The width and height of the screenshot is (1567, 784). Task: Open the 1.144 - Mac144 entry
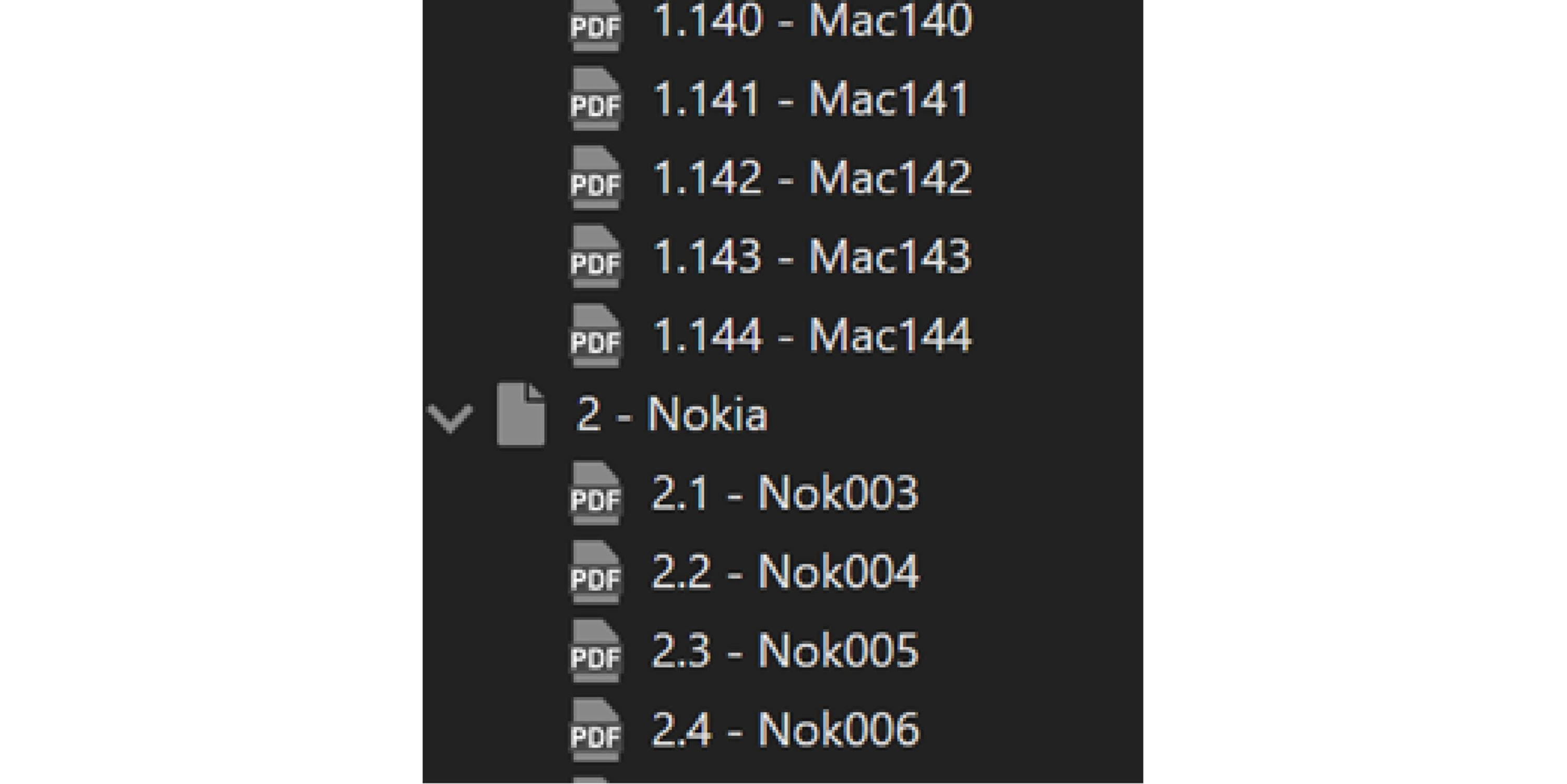(811, 335)
